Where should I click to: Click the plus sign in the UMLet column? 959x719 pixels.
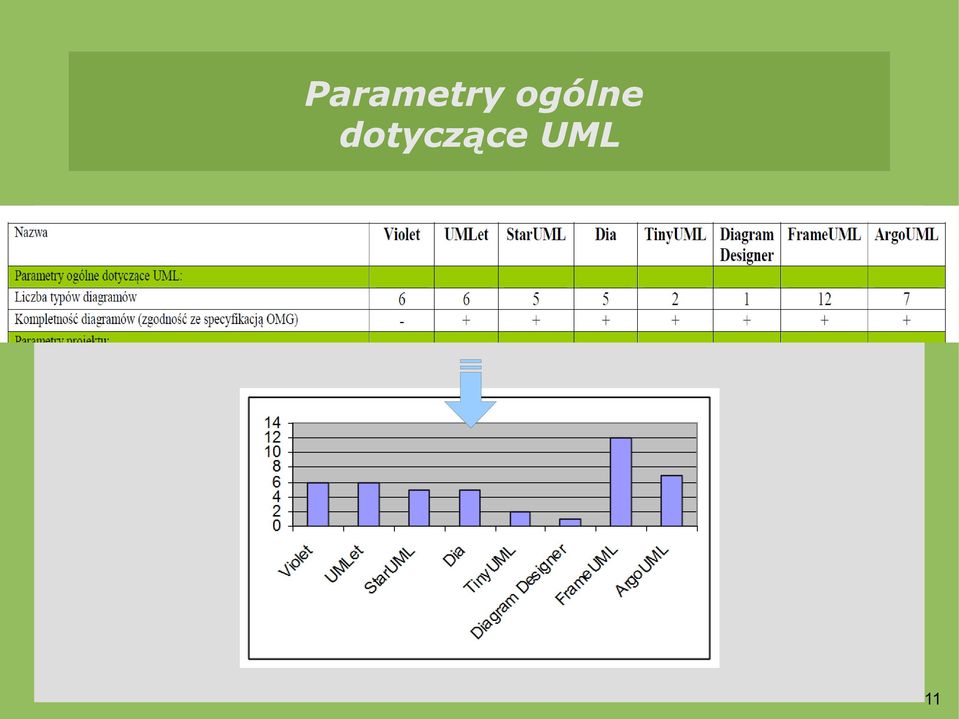coord(466,320)
